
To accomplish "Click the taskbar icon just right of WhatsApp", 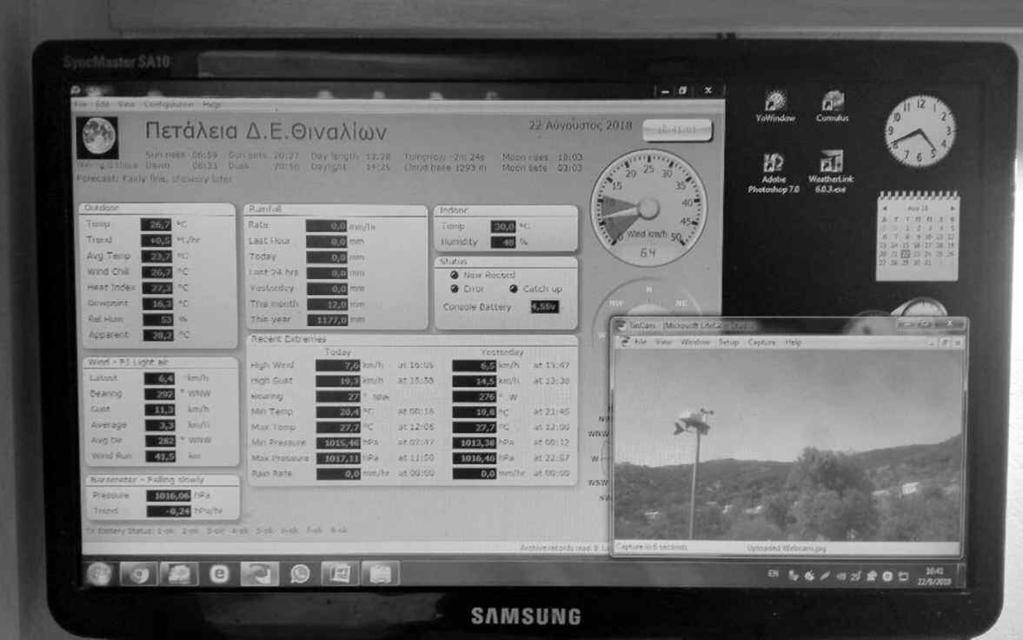I will (340, 574).
